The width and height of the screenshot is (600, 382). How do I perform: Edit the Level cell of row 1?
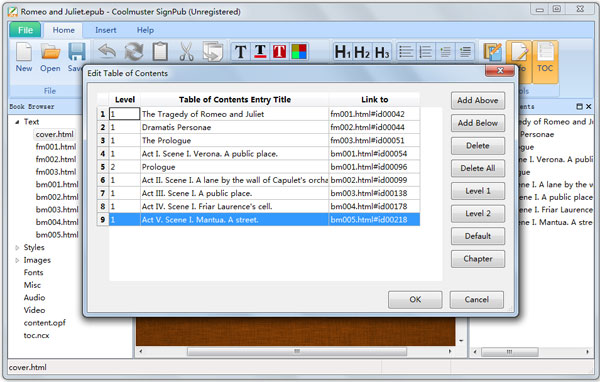pyautogui.click(x=125, y=114)
